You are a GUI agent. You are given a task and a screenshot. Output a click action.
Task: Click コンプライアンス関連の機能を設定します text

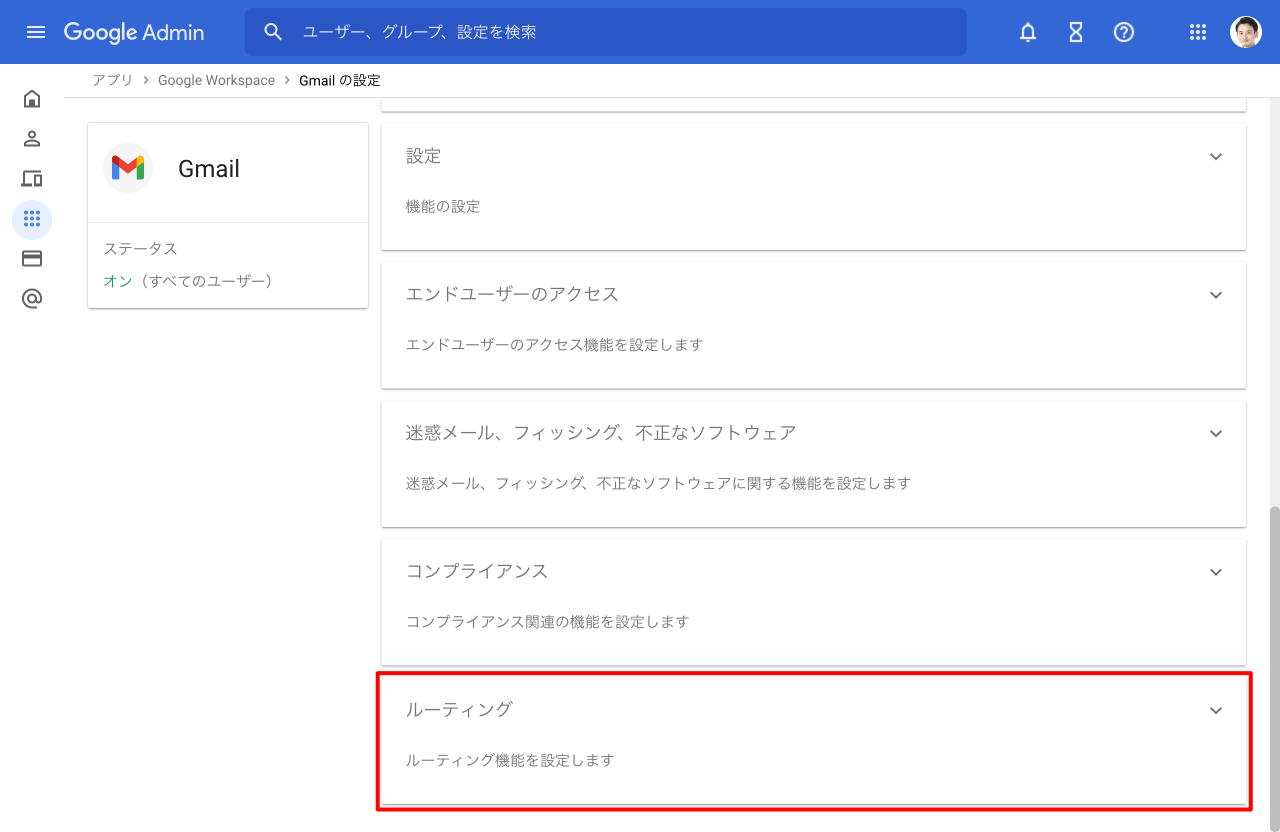point(547,622)
